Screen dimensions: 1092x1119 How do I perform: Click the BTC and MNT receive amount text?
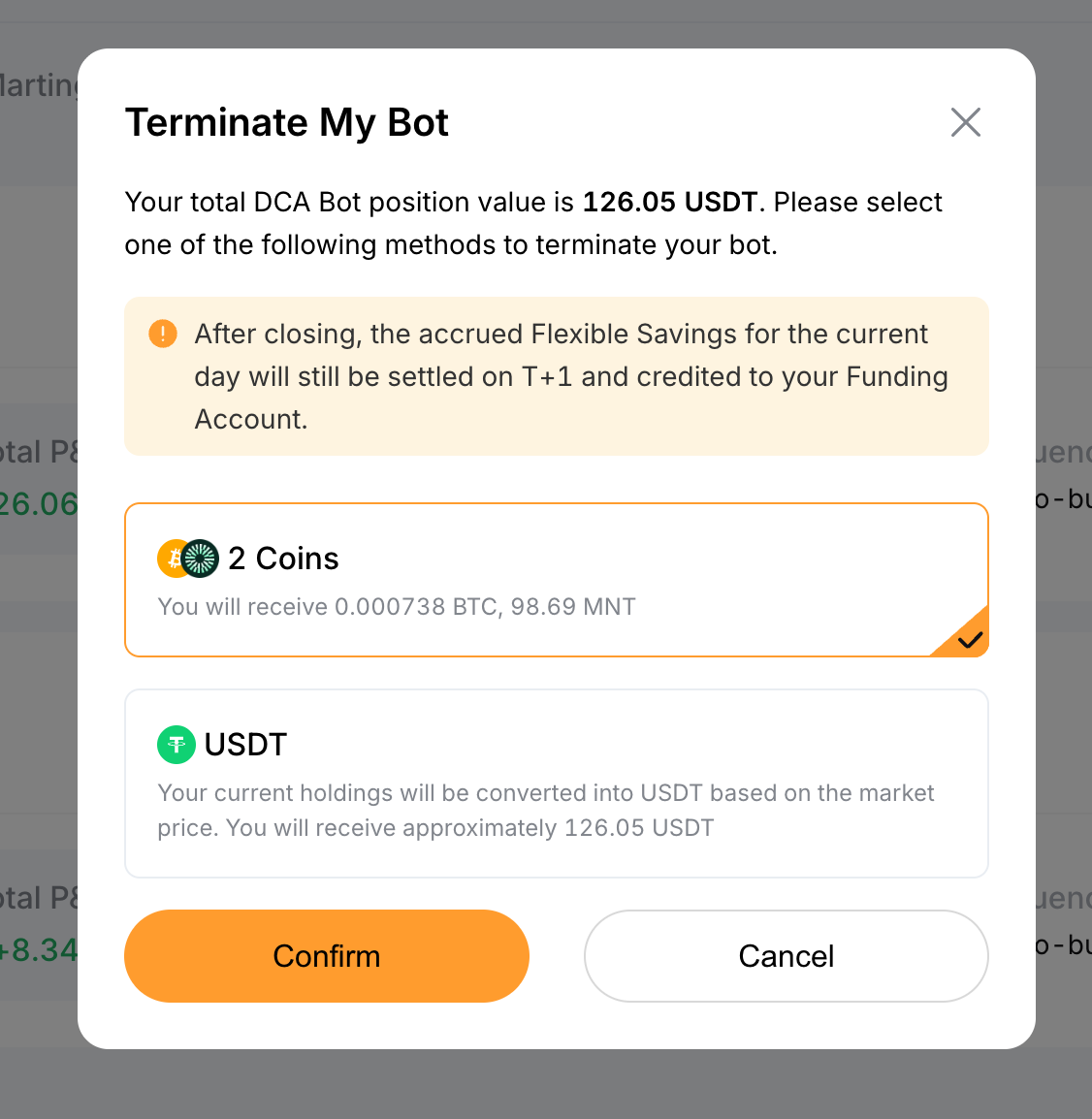click(397, 607)
